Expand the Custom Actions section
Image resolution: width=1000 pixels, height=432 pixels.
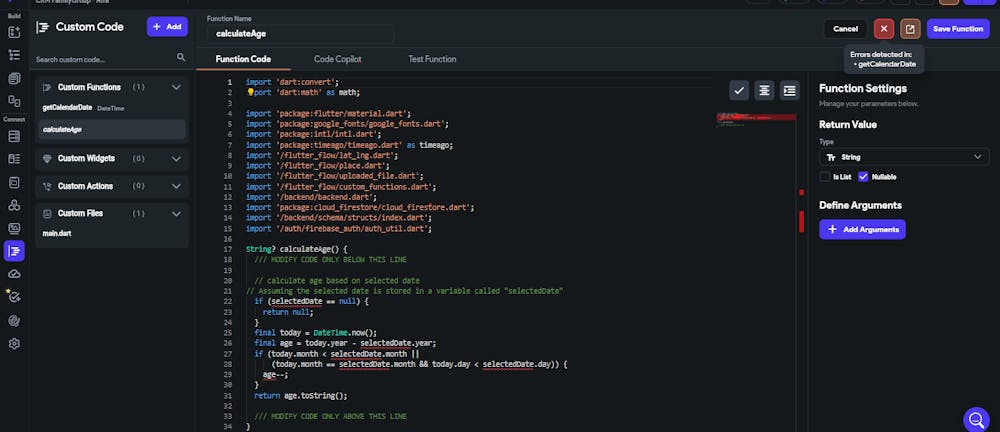176,186
